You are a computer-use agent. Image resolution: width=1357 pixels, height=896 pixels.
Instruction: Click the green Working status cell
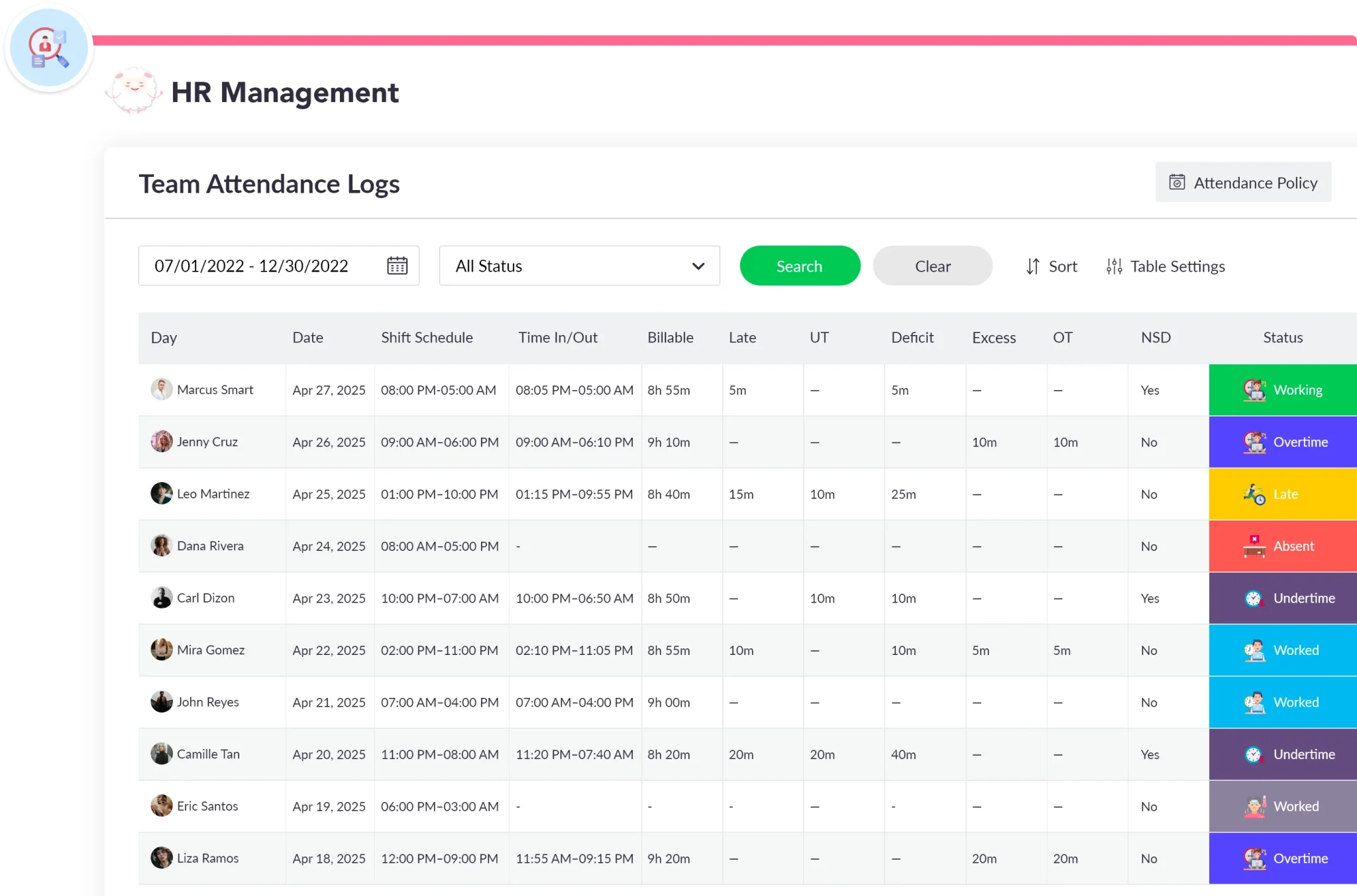coord(1283,390)
